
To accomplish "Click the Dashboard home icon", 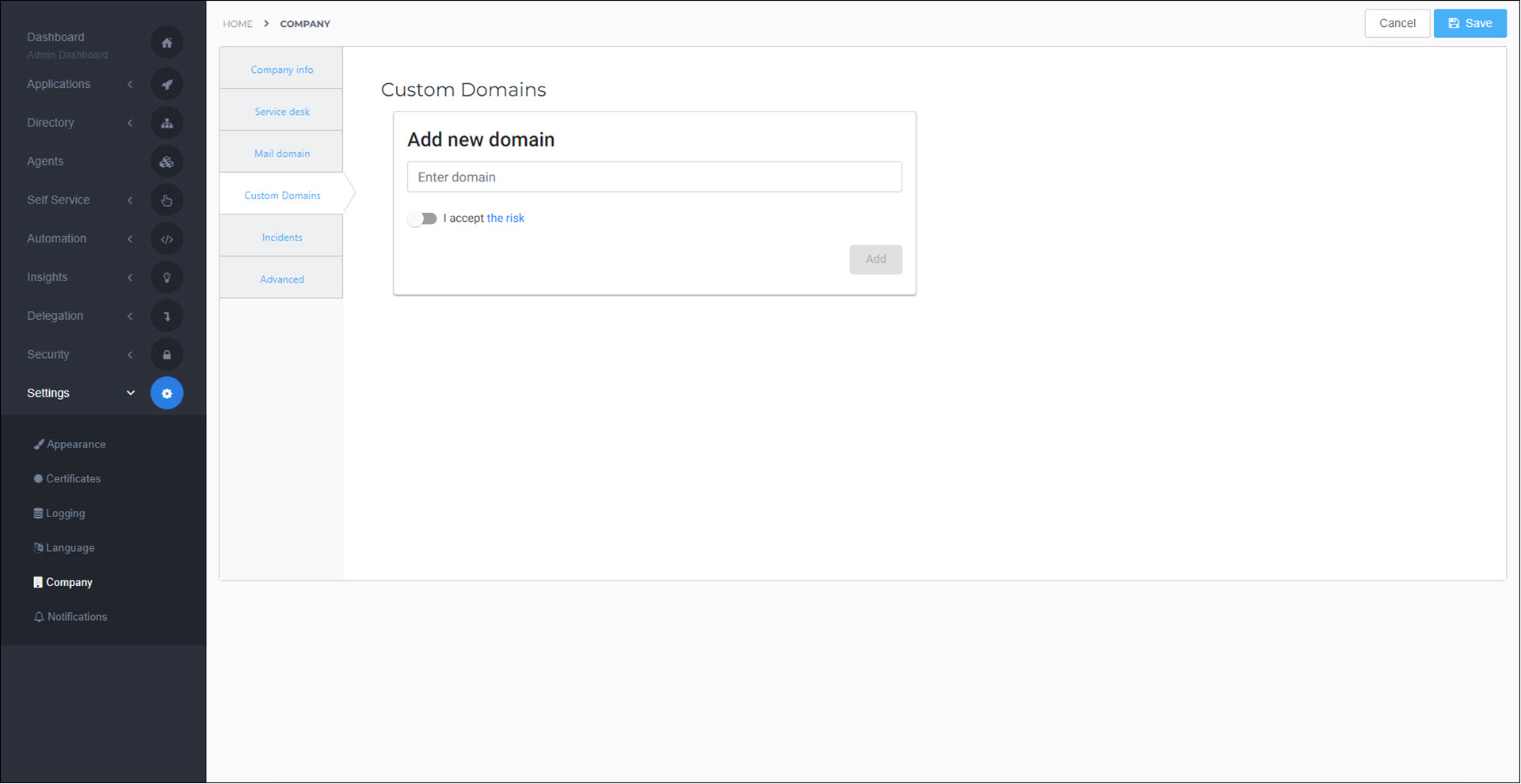I will tap(166, 43).
